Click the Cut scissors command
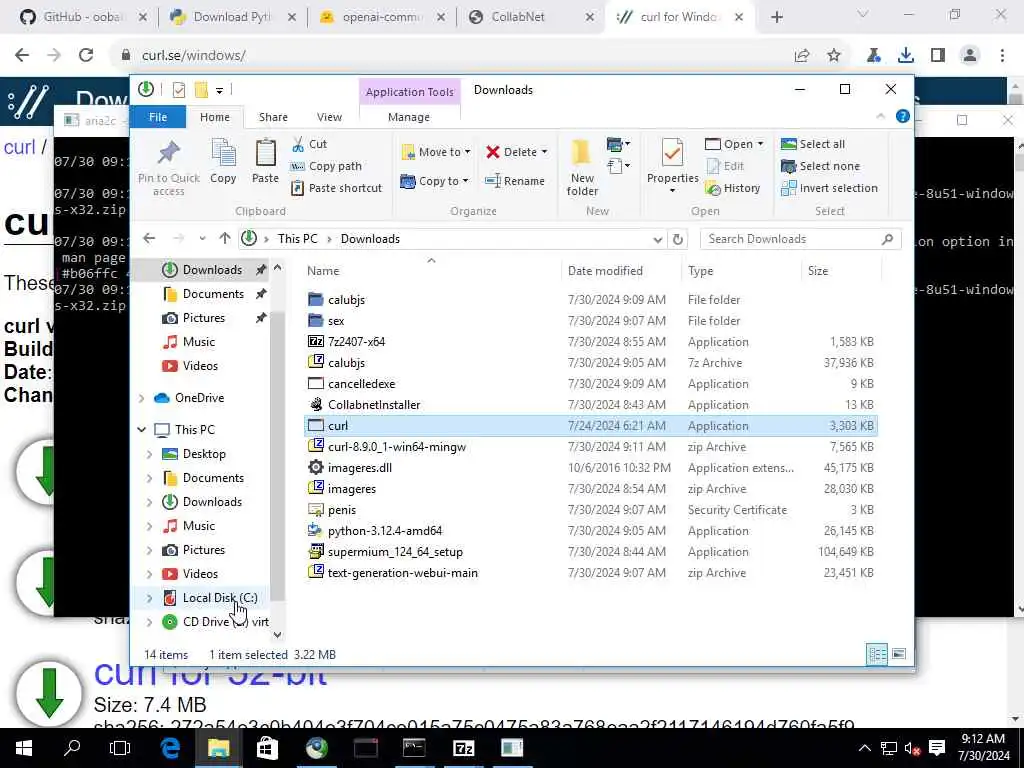1024x768 pixels. pyautogui.click(x=309, y=144)
